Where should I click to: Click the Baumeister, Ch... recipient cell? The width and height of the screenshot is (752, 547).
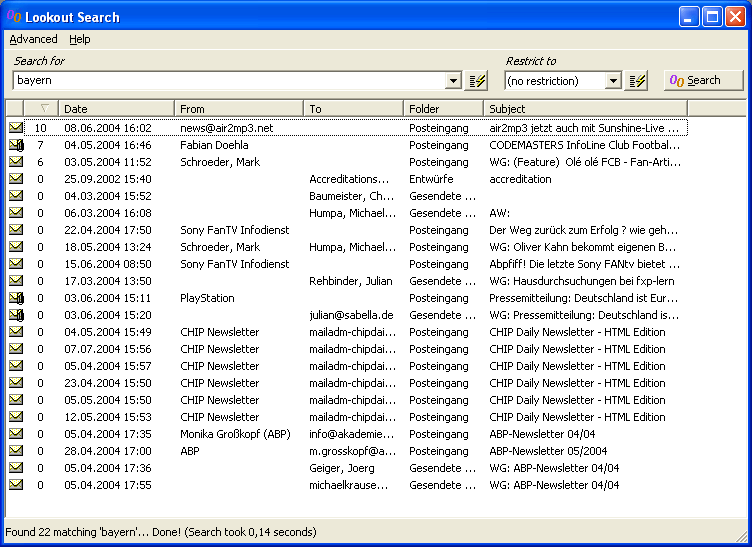tap(351, 196)
